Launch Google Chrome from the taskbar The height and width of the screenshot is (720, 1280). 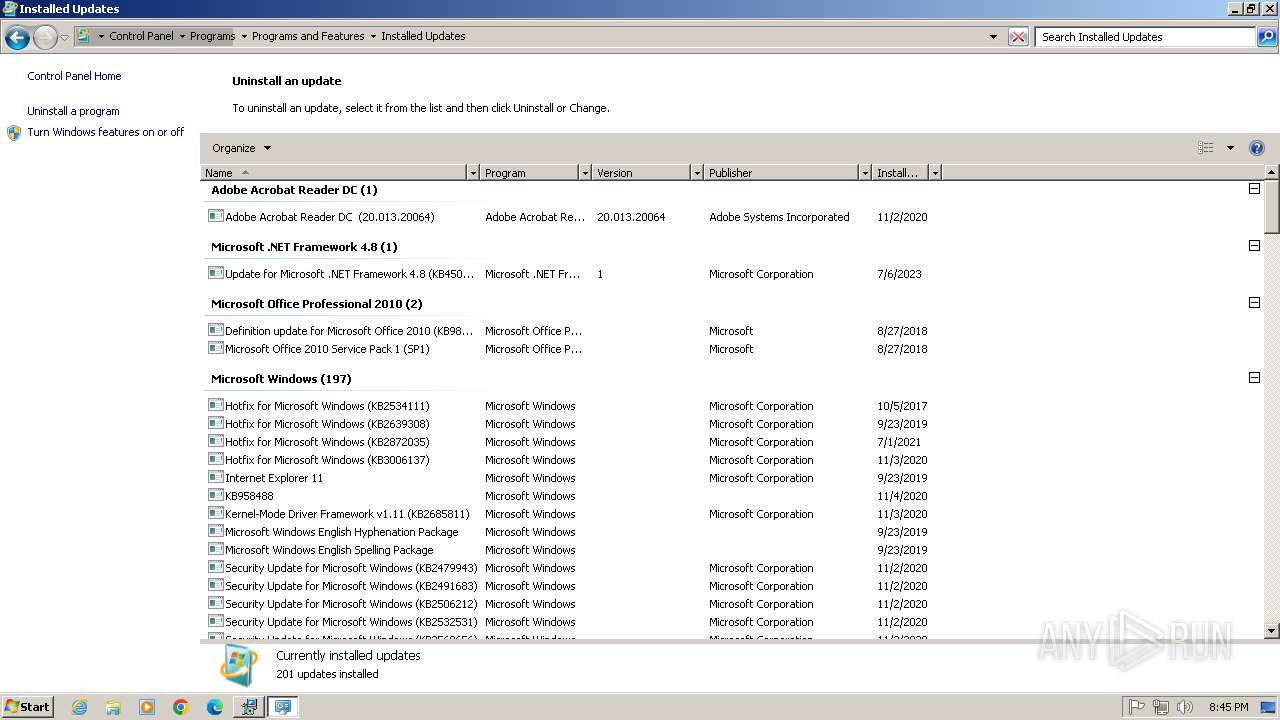click(181, 707)
